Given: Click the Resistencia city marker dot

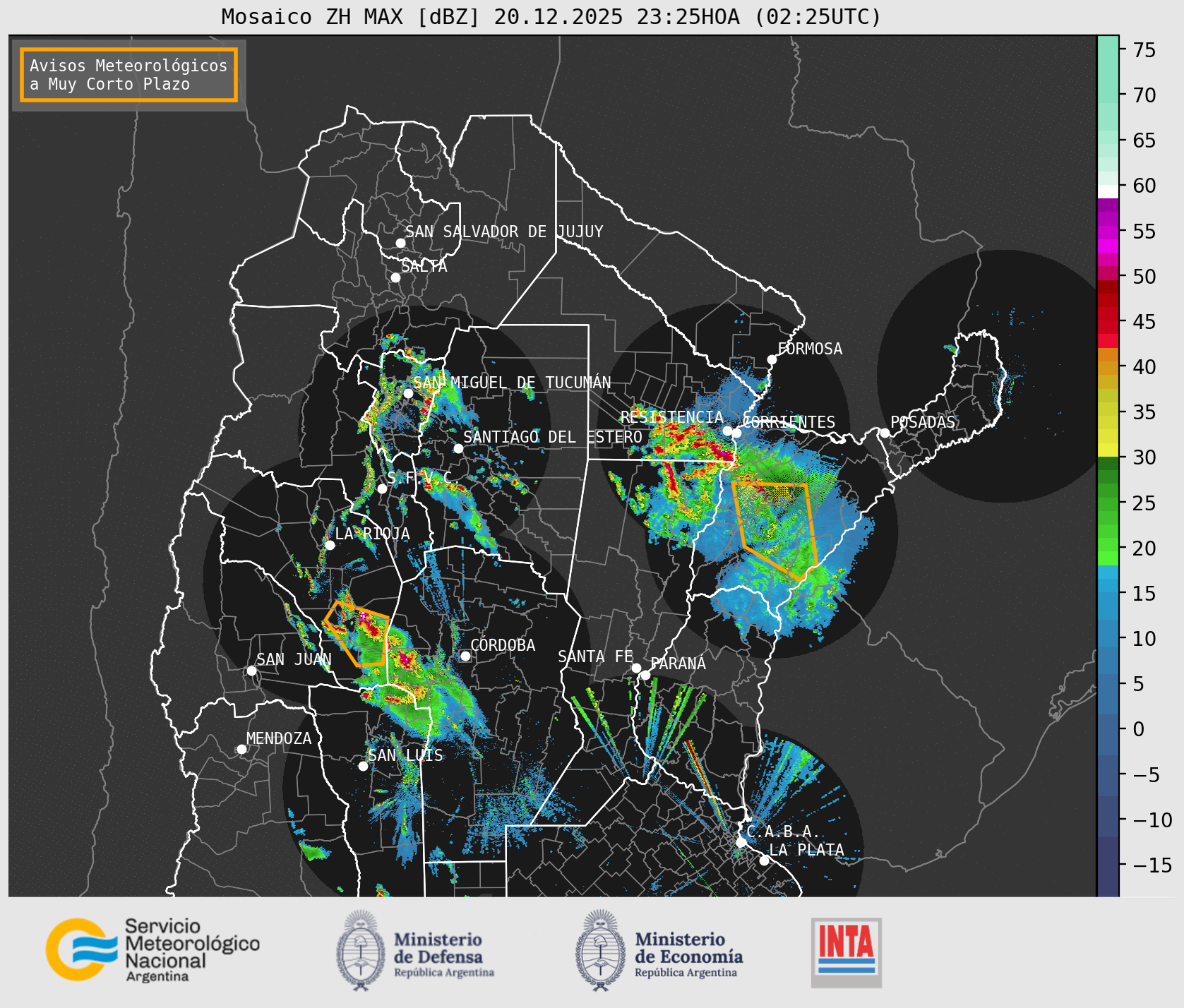Looking at the screenshot, I should (727, 431).
